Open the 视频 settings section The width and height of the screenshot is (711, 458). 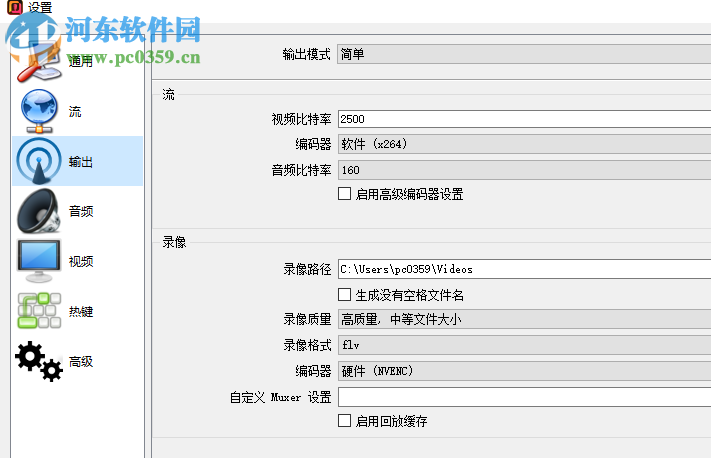78,261
